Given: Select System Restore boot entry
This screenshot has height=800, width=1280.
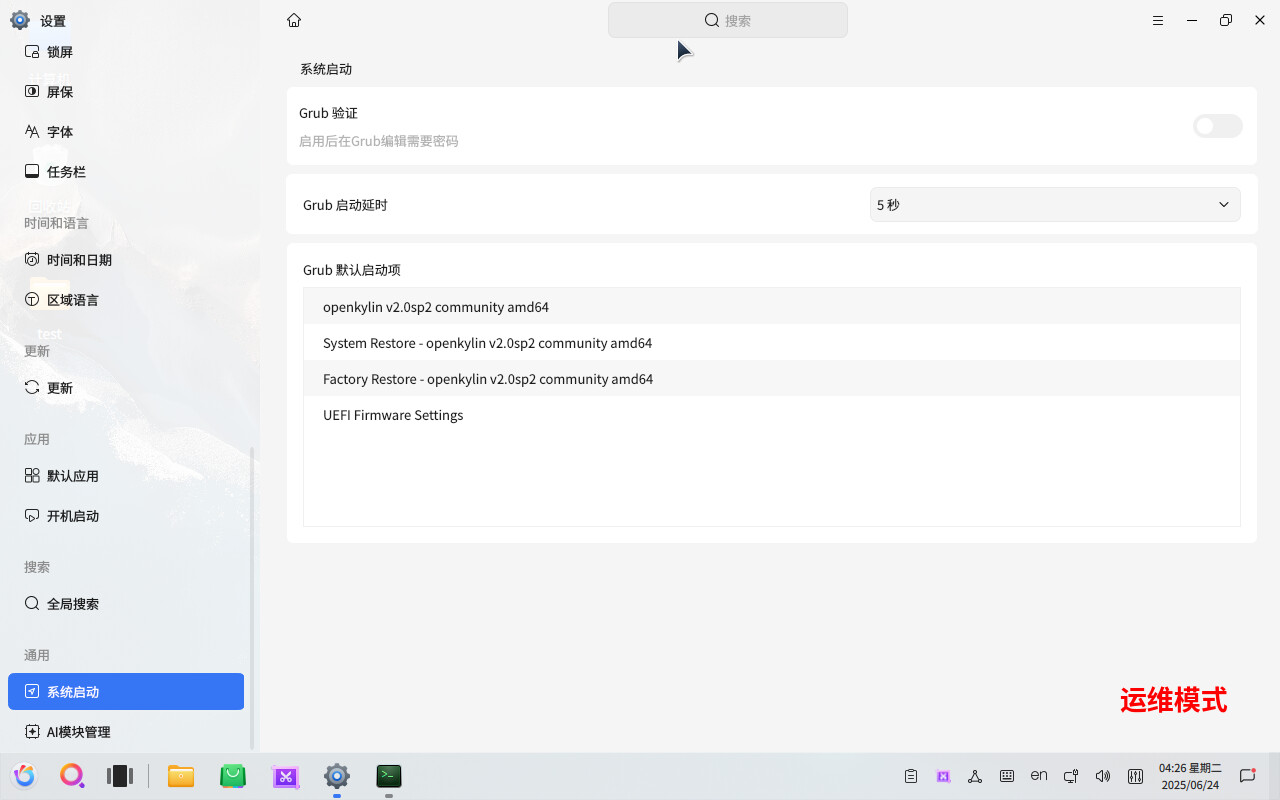Looking at the screenshot, I should pyautogui.click(x=771, y=343).
